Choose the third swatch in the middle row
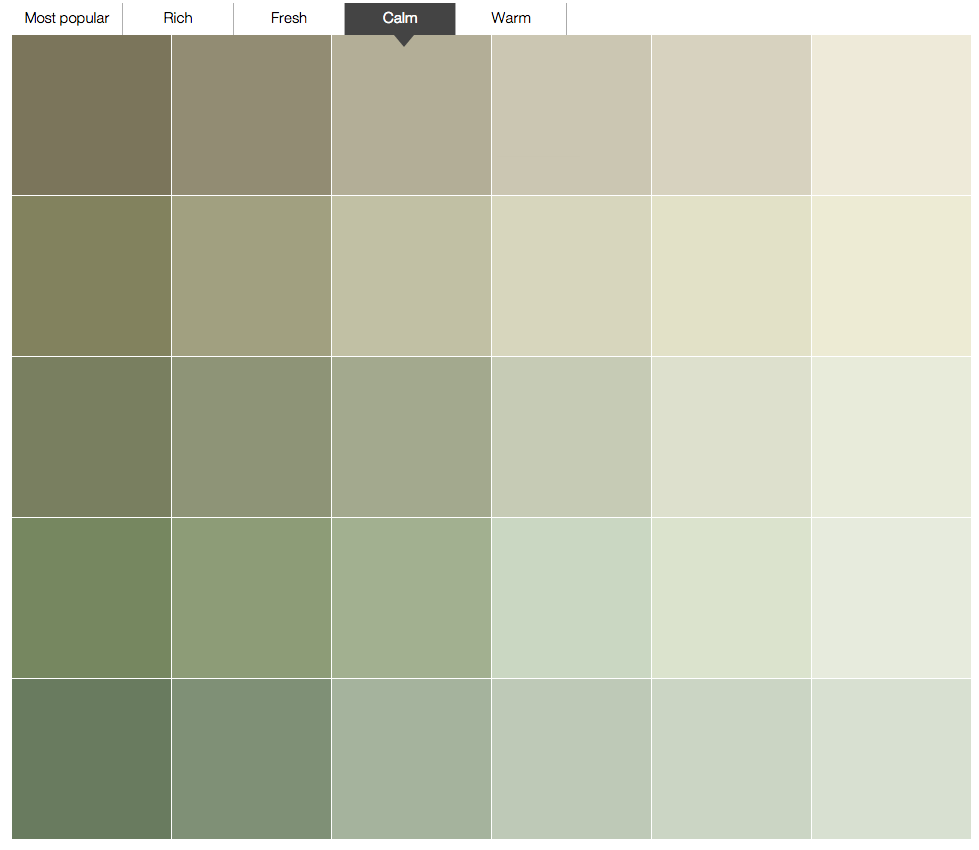 pos(411,437)
